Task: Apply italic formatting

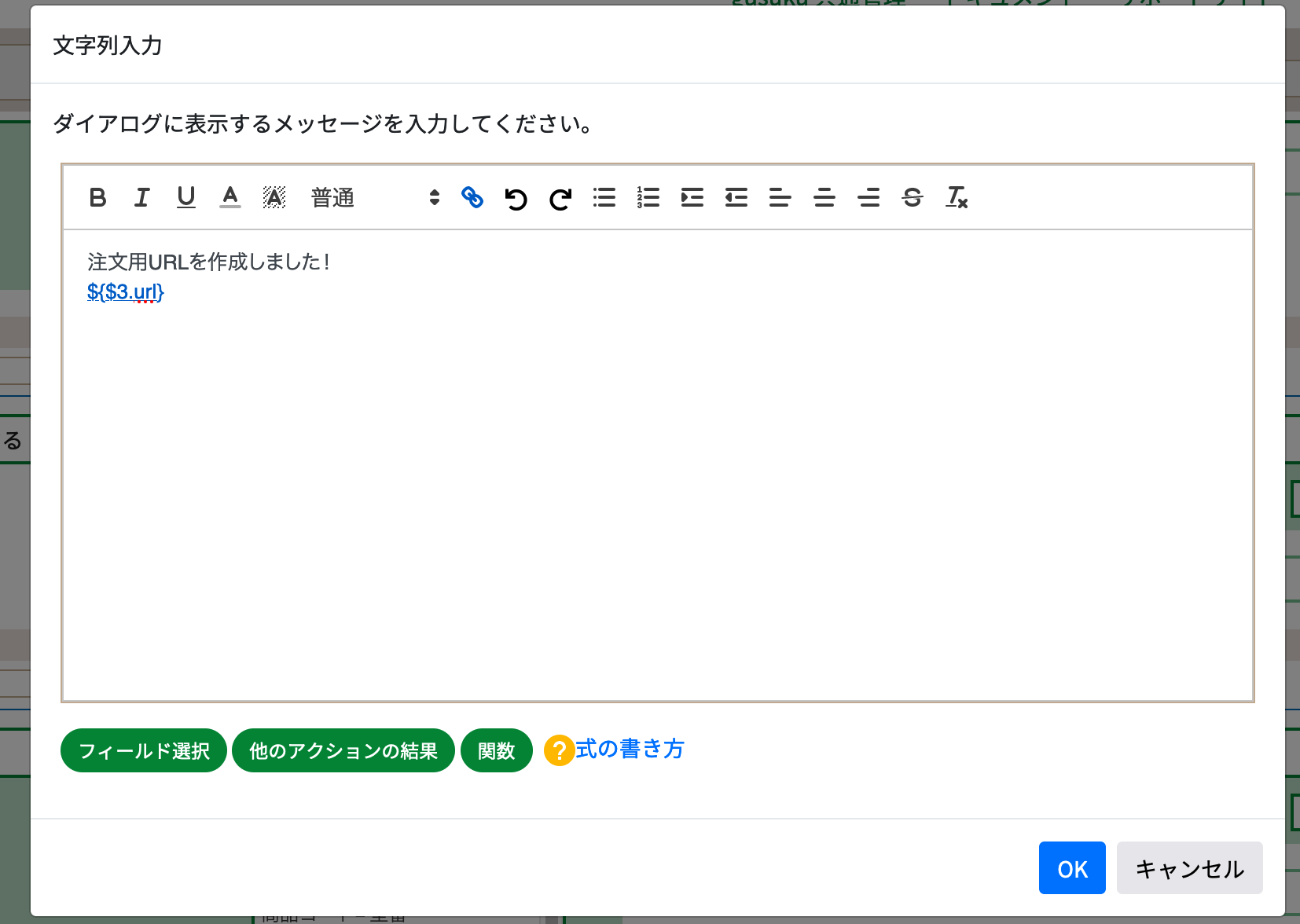Action: point(141,198)
